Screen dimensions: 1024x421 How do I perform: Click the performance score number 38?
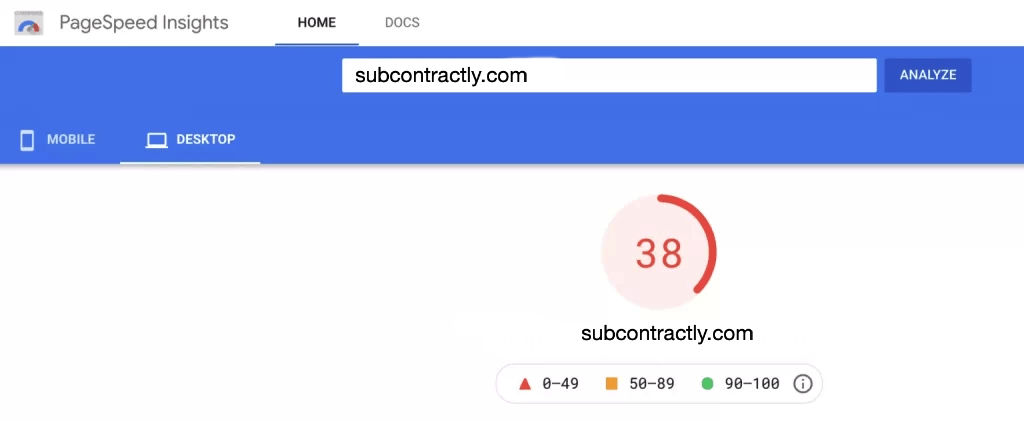659,254
